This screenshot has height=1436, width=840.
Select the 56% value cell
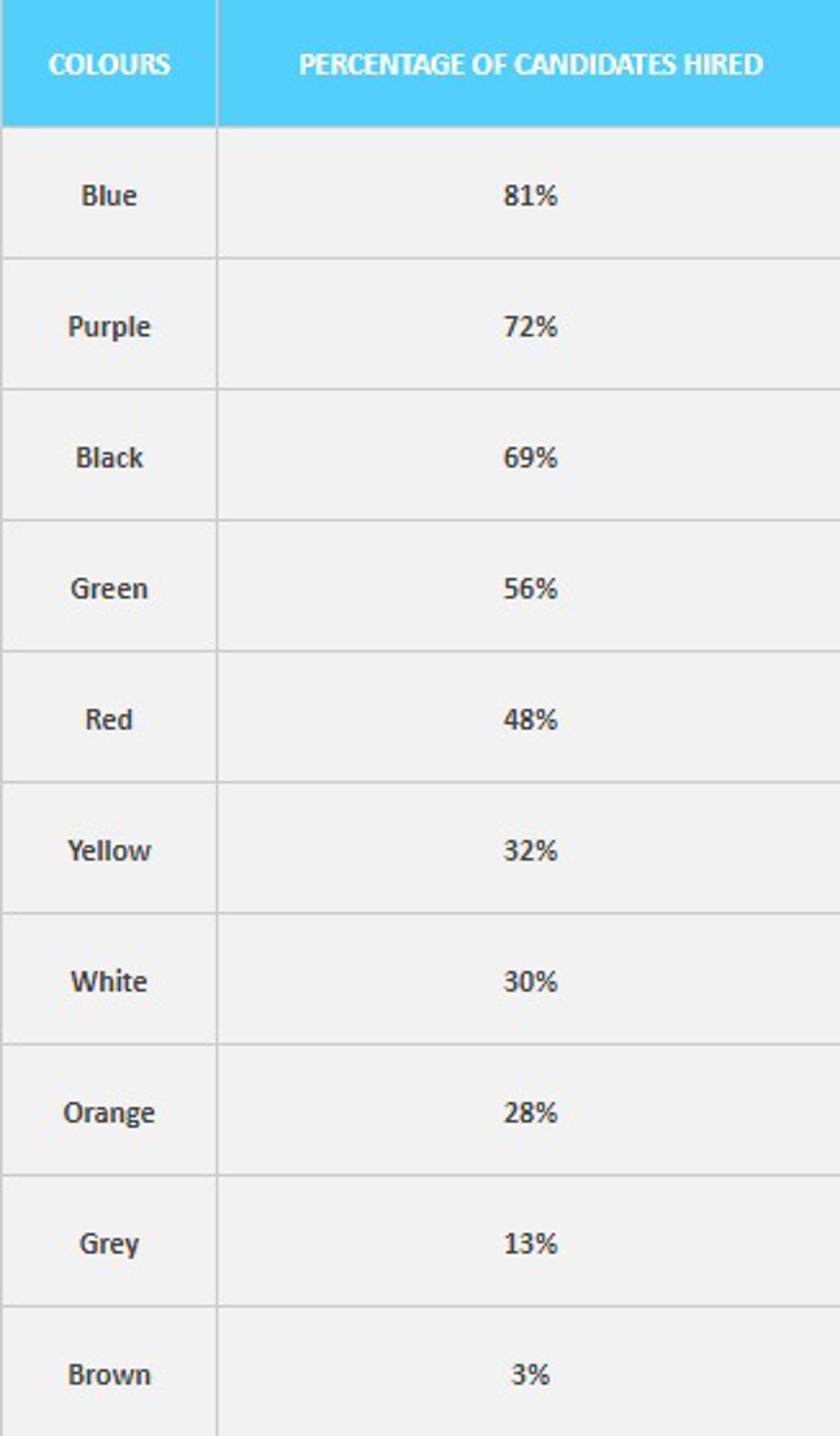(x=530, y=588)
